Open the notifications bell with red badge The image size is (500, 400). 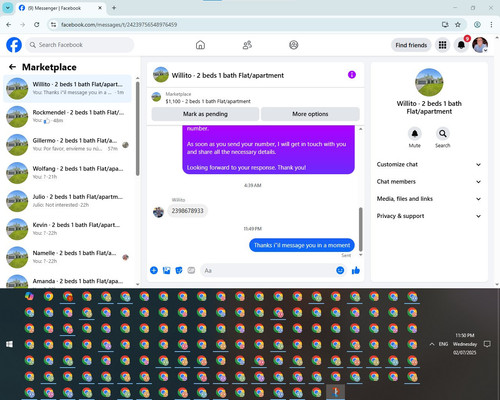click(x=461, y=45)
